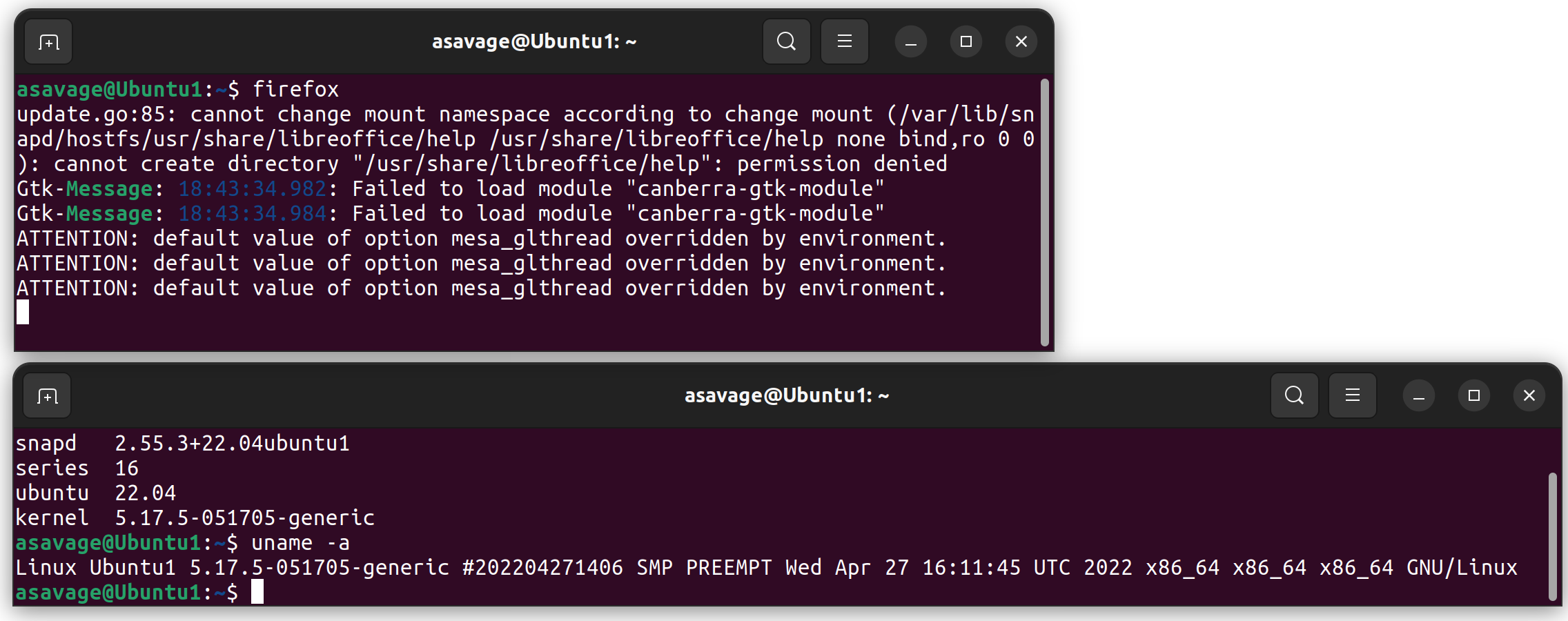This screenshot has height=621, width=1568.
Task: Close the terminal window running firefox
Action: coord(1021,42)
